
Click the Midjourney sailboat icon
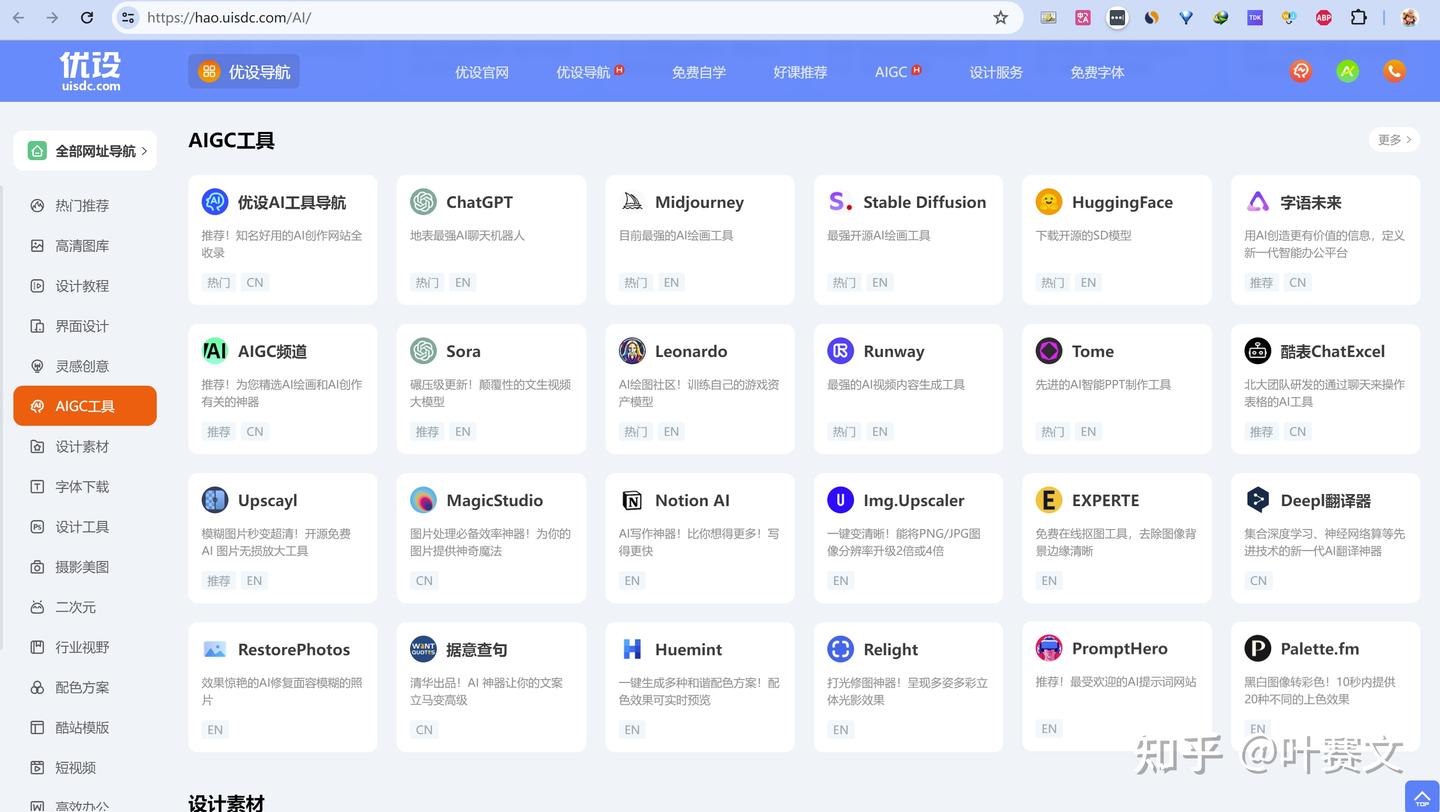pyautogui.click(x=632, y=202)
